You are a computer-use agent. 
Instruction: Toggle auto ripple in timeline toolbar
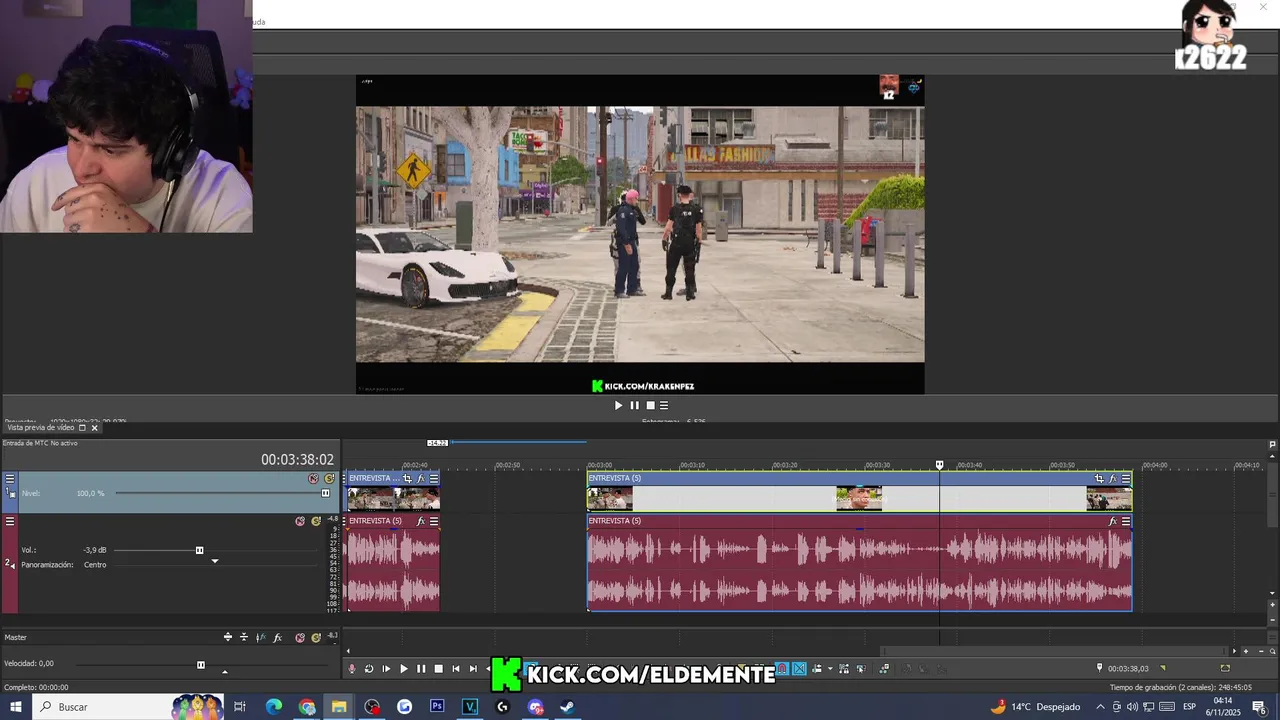[816, 669]
